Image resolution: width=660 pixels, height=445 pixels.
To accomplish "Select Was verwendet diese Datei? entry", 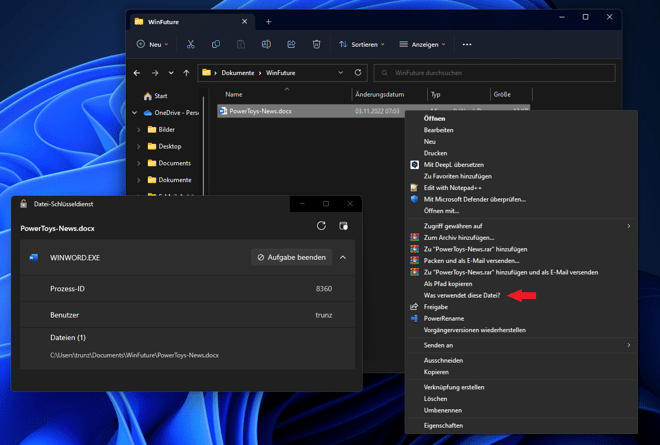I will (x=462, y=295).
